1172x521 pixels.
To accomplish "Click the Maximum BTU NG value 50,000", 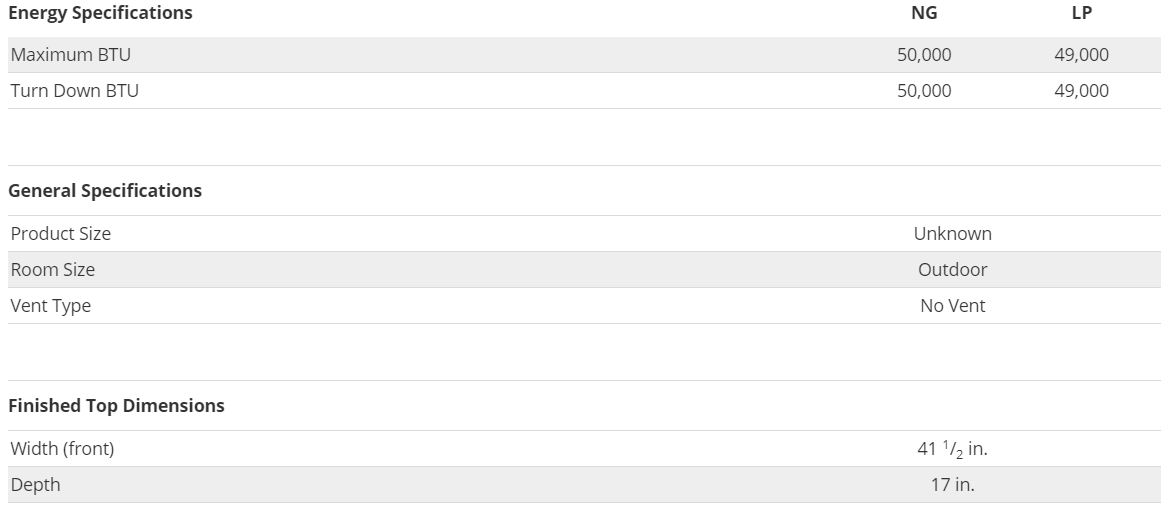I will click(x=924, y=55).
